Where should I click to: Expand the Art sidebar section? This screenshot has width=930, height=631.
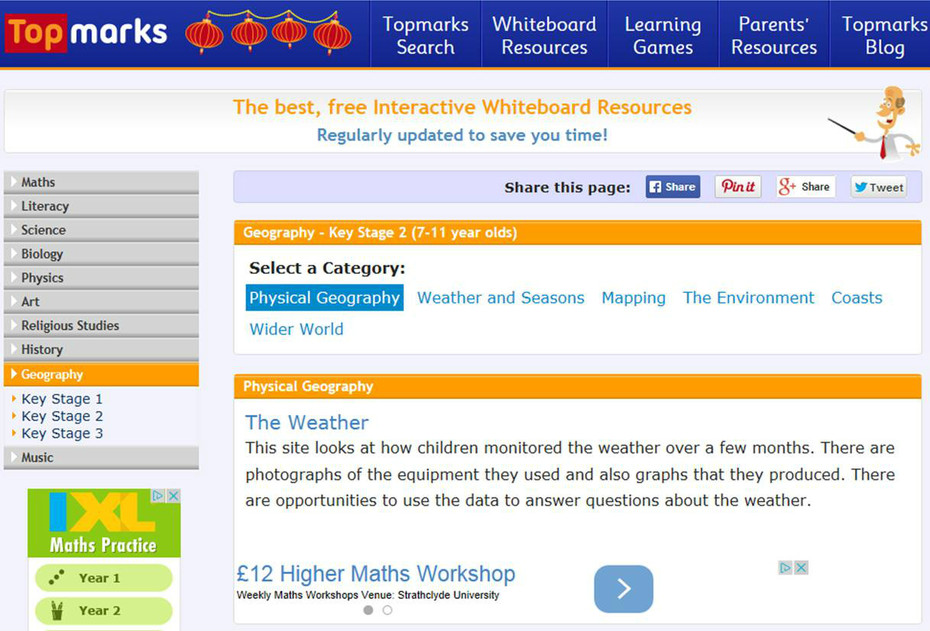pyautogui.click(x=101, y=301)
